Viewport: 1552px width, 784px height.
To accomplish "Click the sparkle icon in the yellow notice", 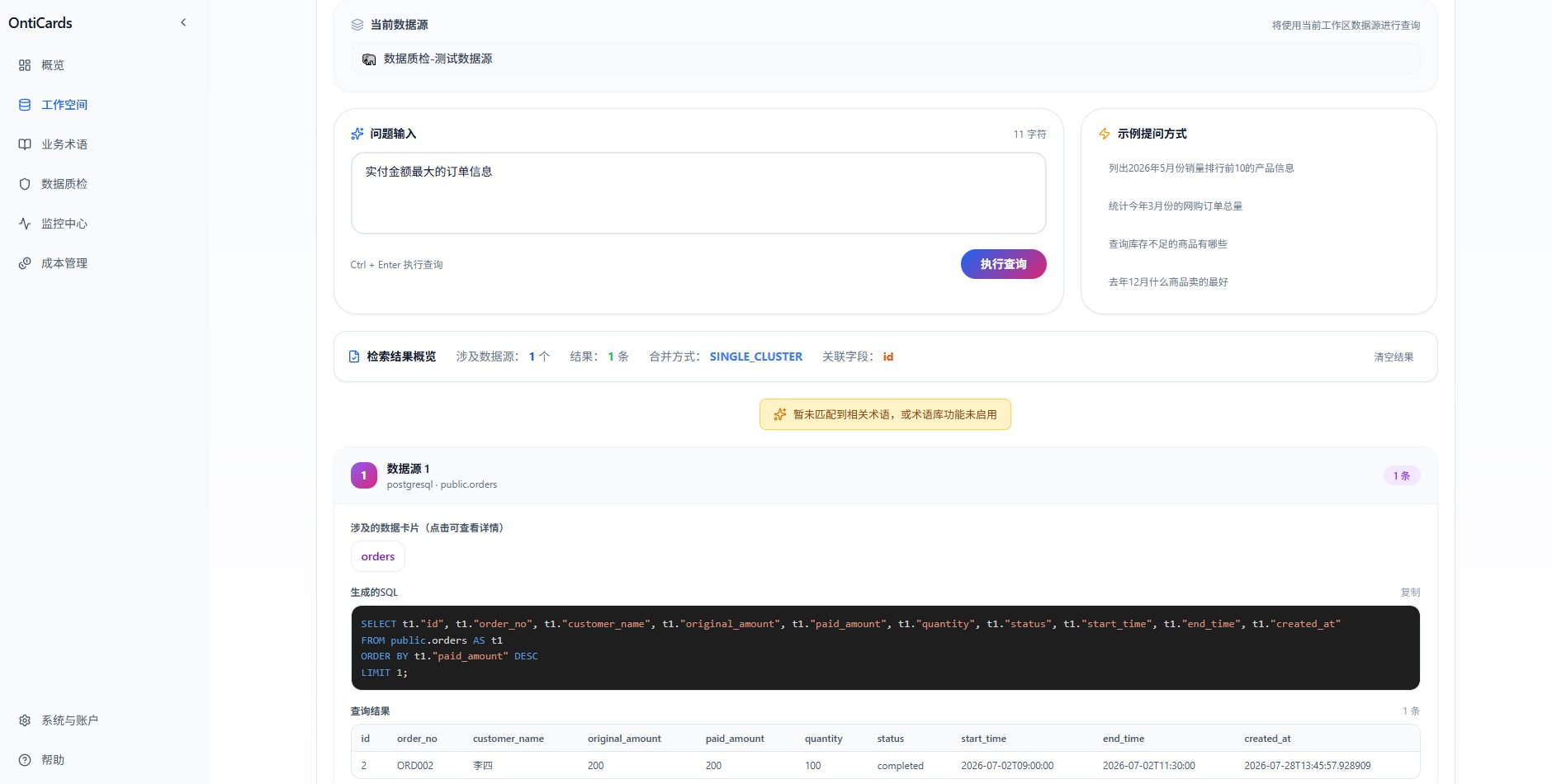I will point(780,414).
